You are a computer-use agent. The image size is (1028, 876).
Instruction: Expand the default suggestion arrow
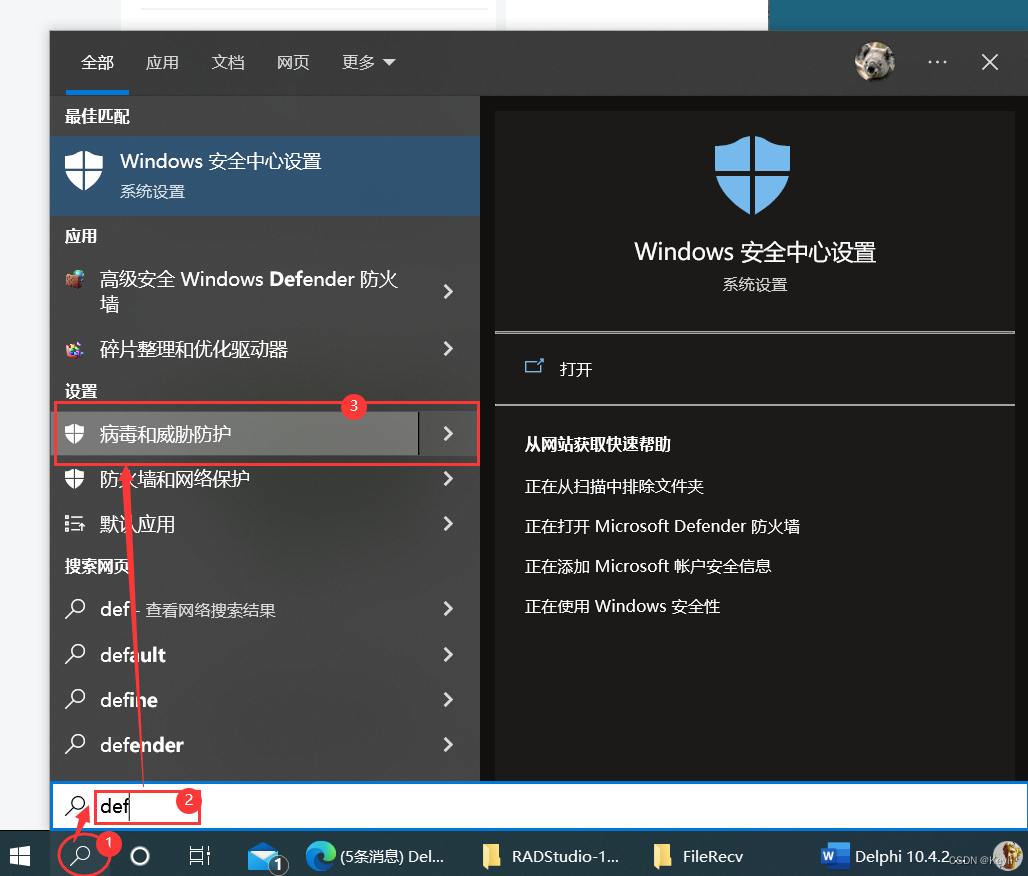(x=448, y=654)
